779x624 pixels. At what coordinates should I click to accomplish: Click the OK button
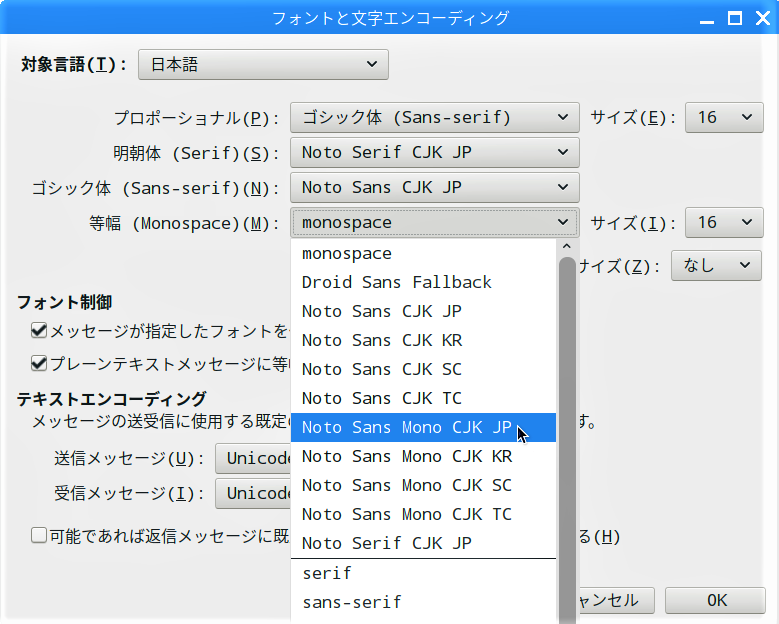pos(715,601)
